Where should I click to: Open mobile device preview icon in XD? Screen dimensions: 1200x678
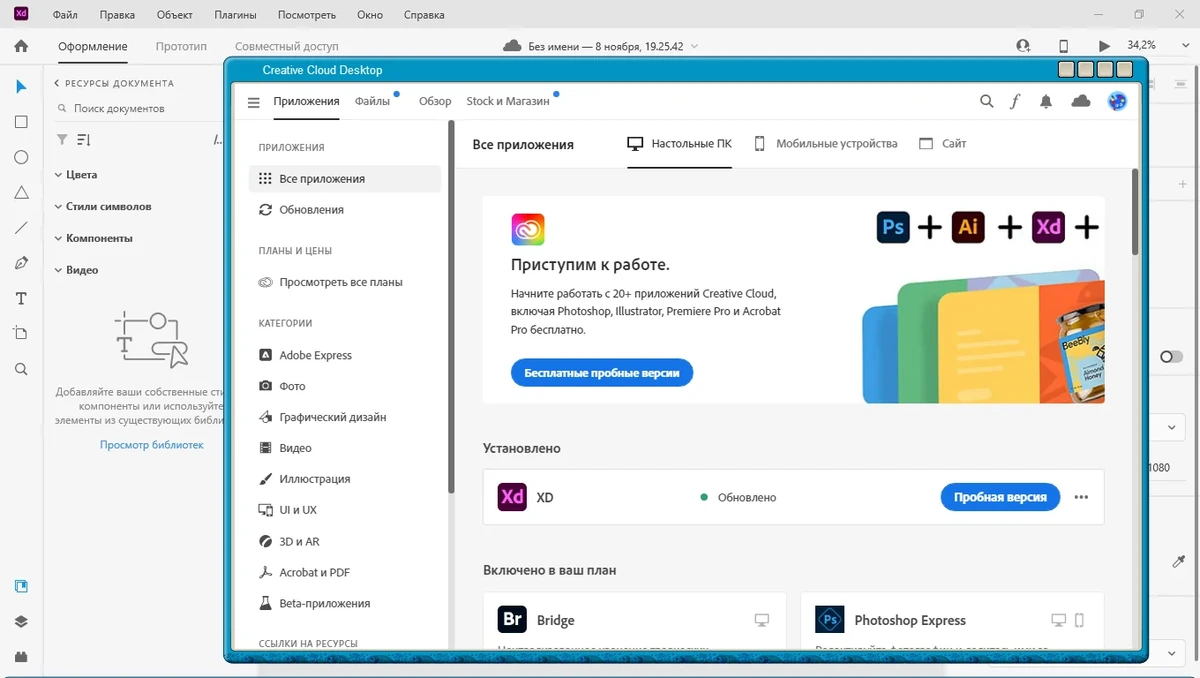click(x=1064, y=46)
